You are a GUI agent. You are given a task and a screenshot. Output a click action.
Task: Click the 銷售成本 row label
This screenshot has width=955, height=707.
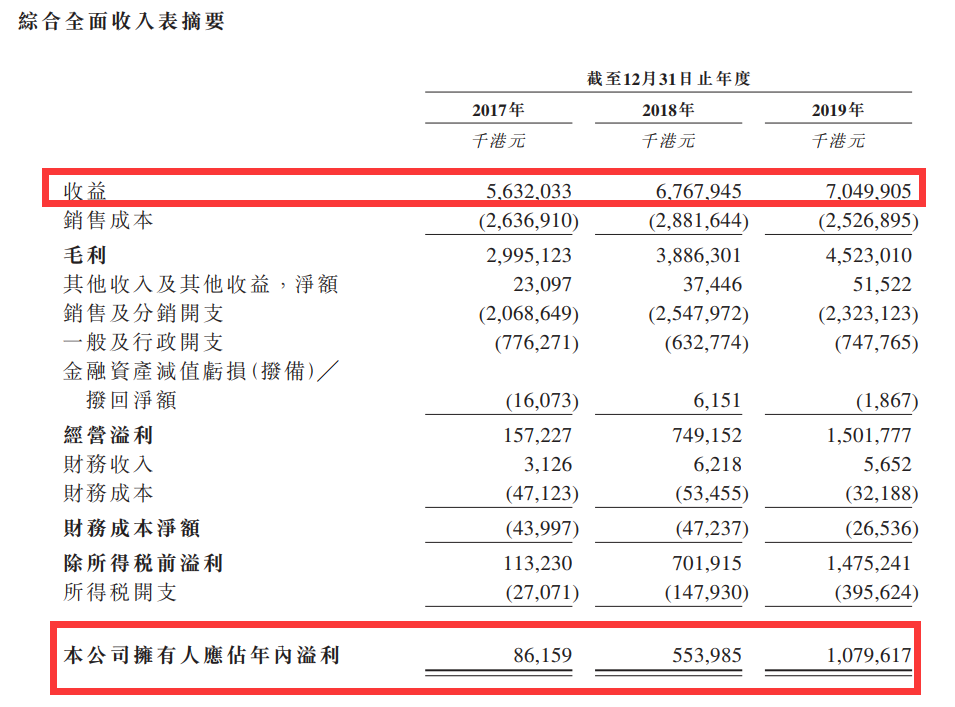(108, 220)
